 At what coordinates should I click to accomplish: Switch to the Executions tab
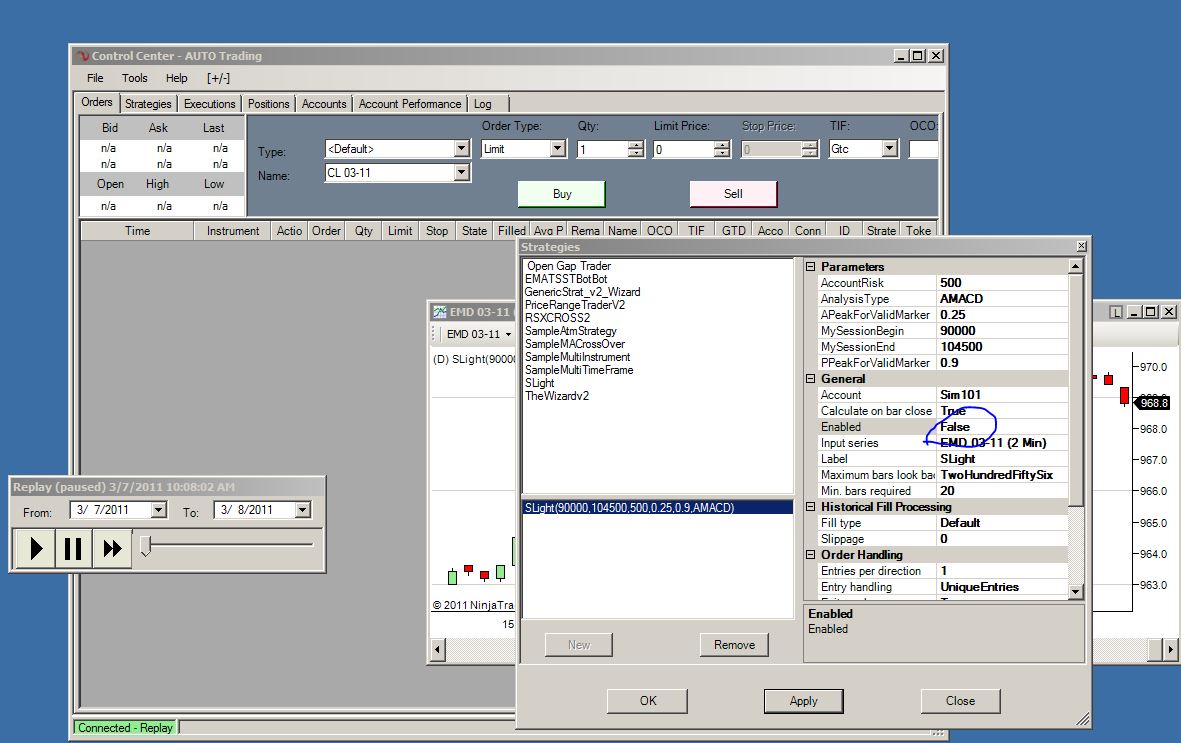coord(209,104)
